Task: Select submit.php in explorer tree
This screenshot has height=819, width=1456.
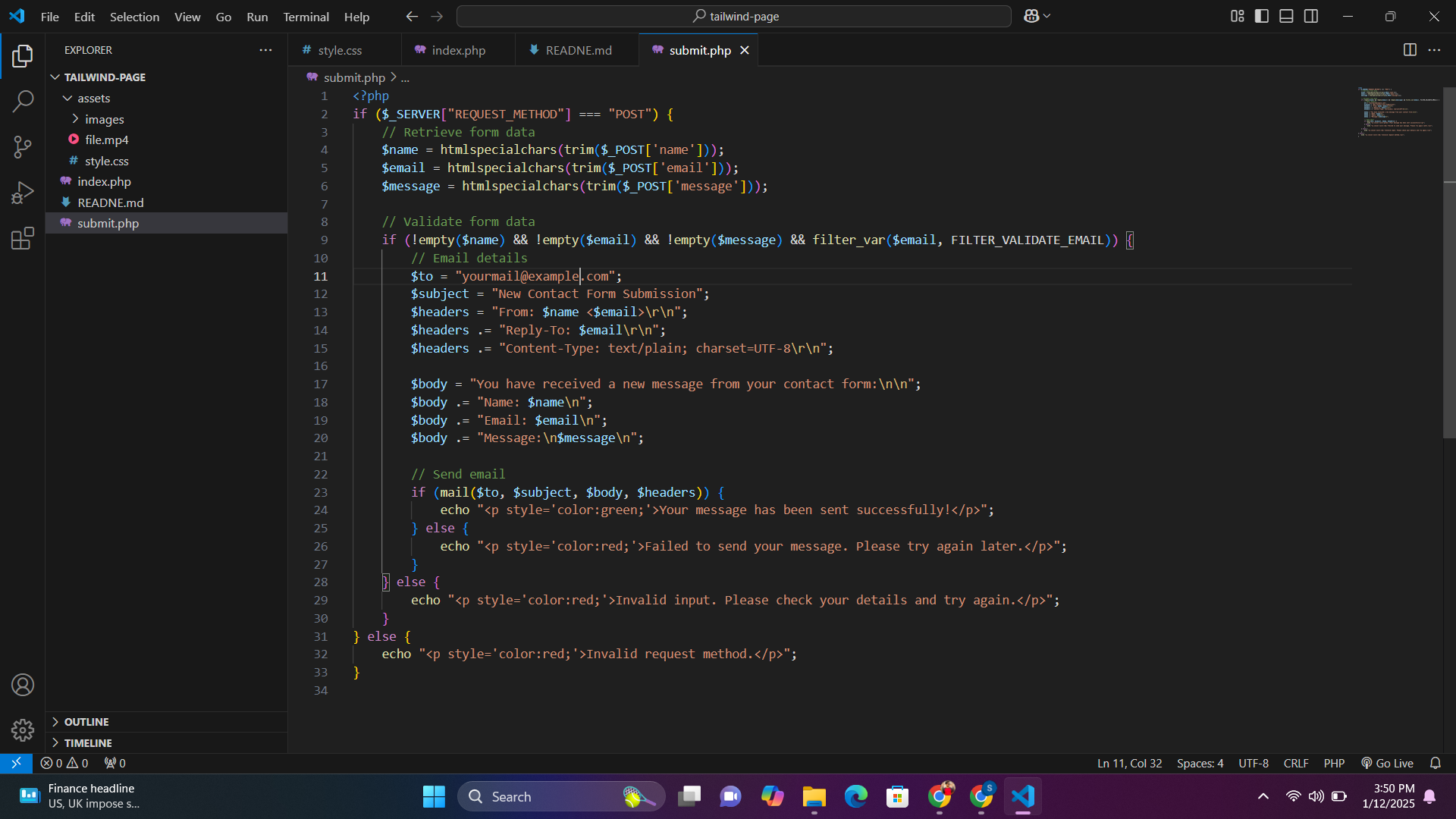Action: [166, 223]
